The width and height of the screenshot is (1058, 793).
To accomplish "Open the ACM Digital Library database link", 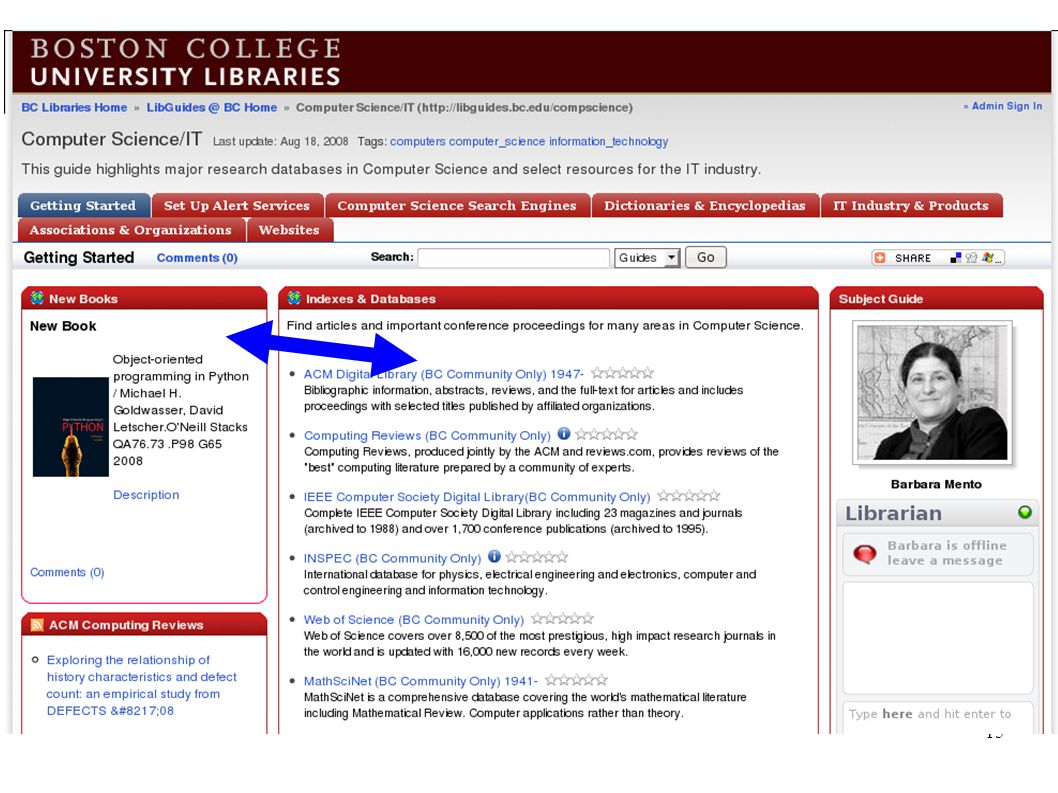I will tap(443, 374).
